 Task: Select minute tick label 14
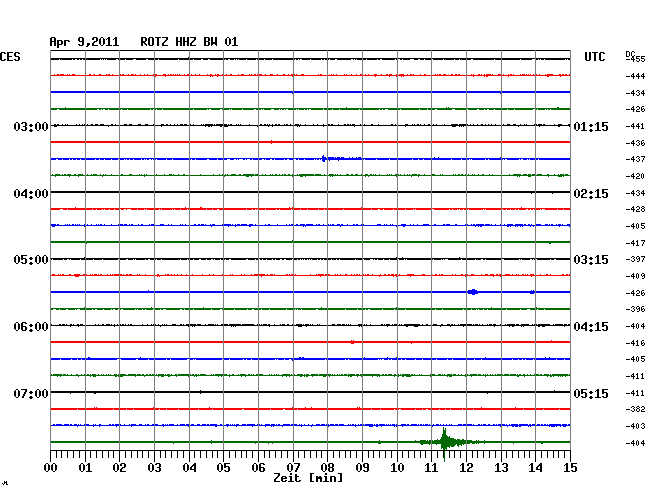pyautogui.click(x=535, y=467)
